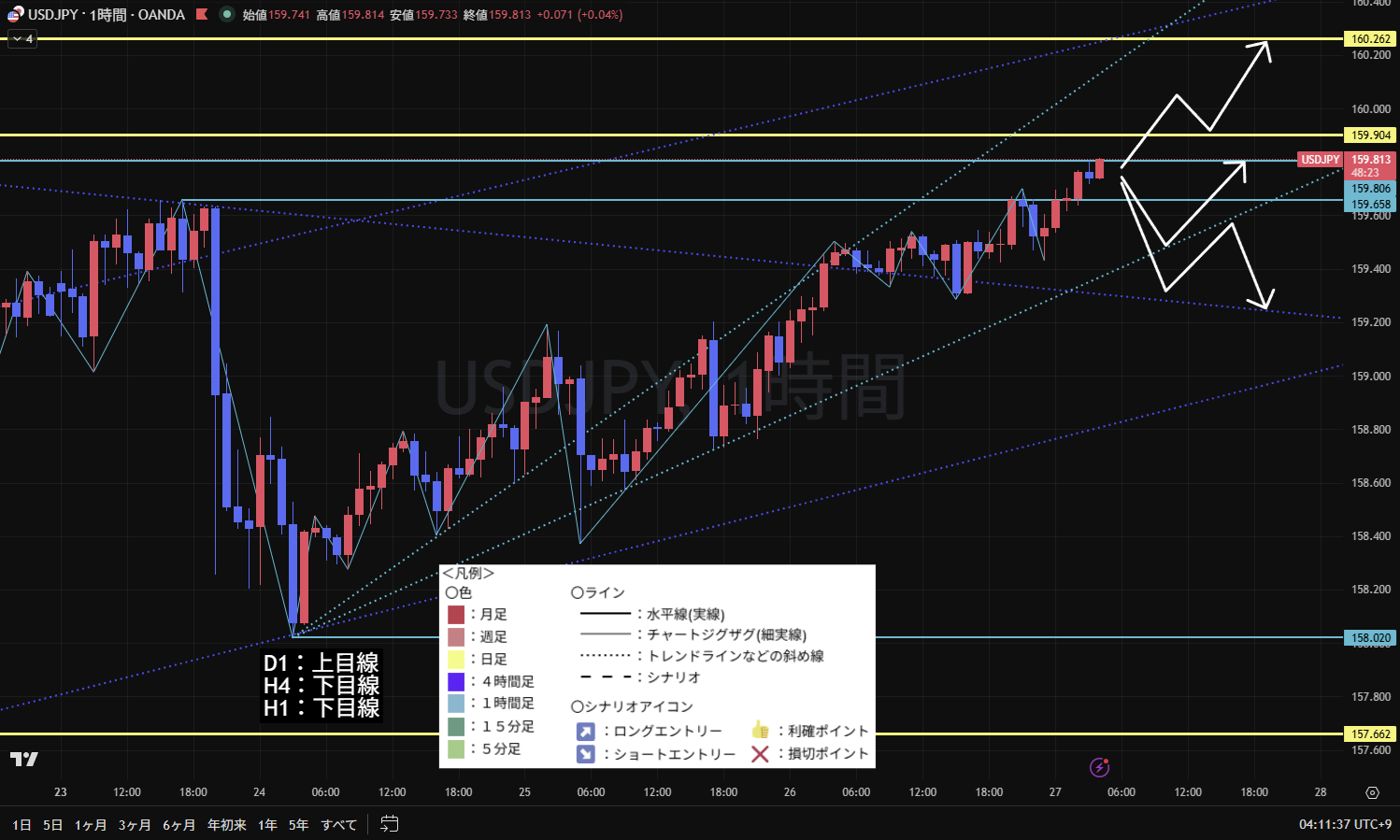Viewport: 1400px width, 840px height.
Task: Open the UTC+9 timezone menu
Action: 1345,824
